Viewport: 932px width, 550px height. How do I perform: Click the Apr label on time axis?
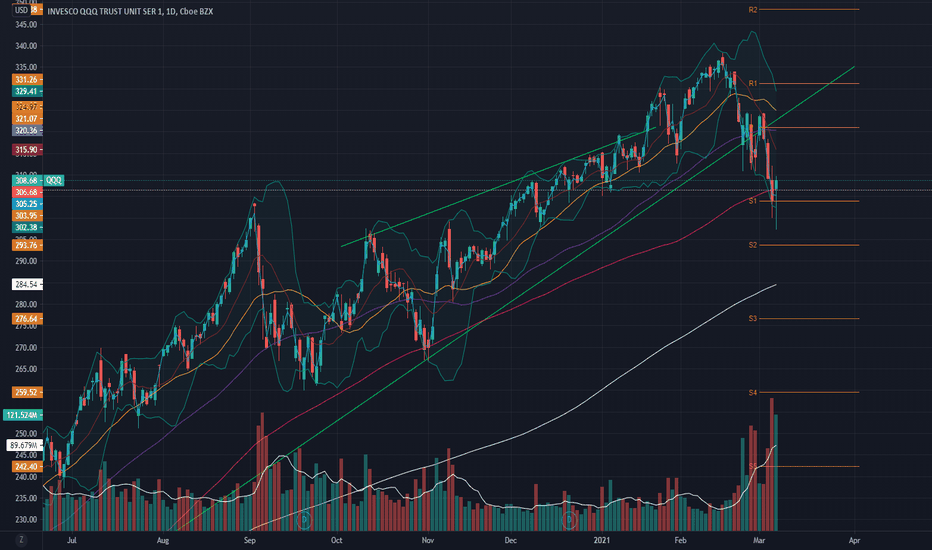pyautogui.click(x=854, y=540)
